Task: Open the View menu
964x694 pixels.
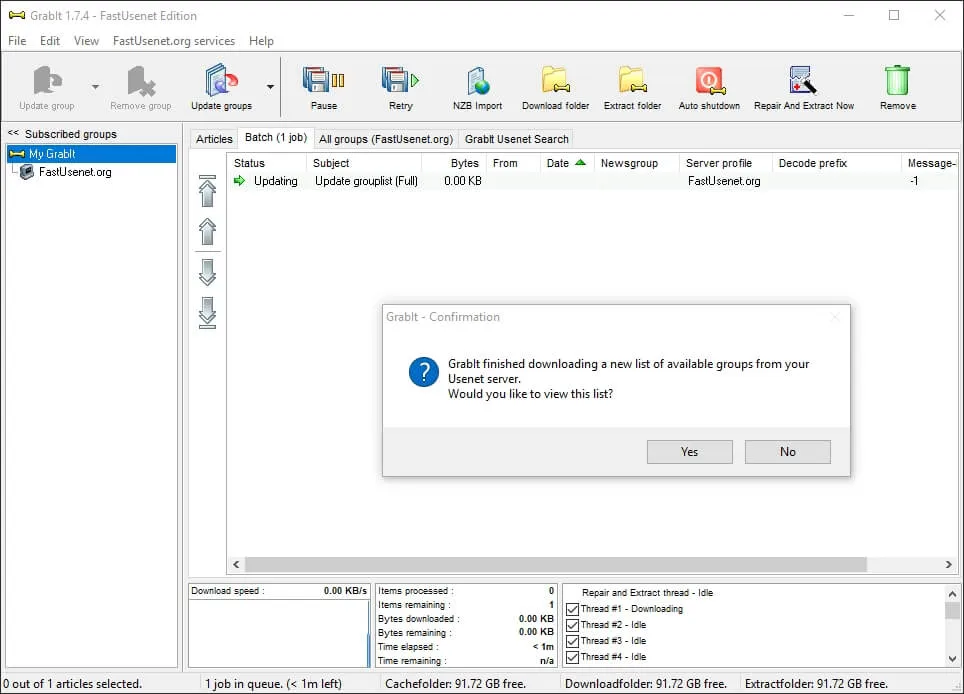Action: pos(87,41)
